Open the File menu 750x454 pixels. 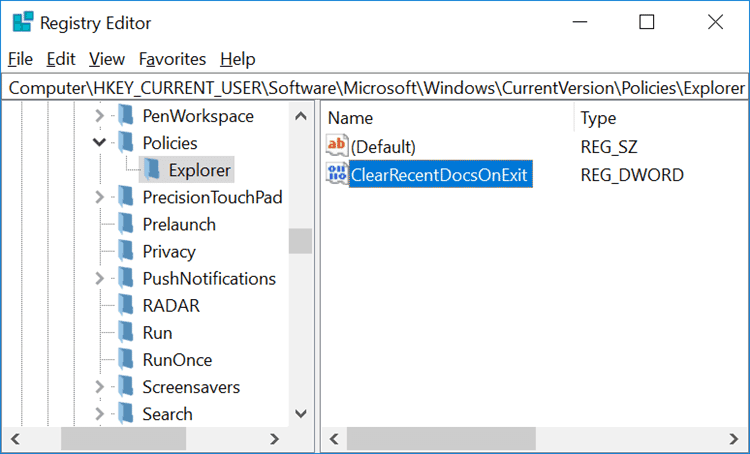pyautogui.click(x=20, y=59)
